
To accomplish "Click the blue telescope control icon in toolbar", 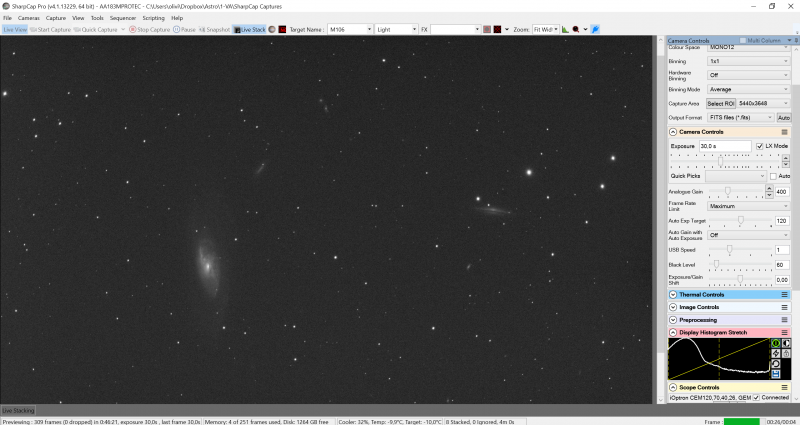I will [x=595, y=30].
